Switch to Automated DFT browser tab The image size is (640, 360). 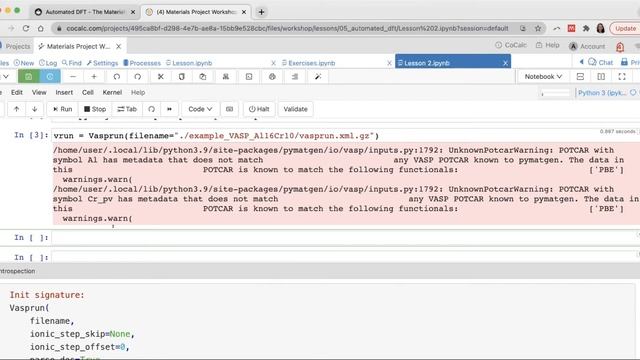coord(84,12)
